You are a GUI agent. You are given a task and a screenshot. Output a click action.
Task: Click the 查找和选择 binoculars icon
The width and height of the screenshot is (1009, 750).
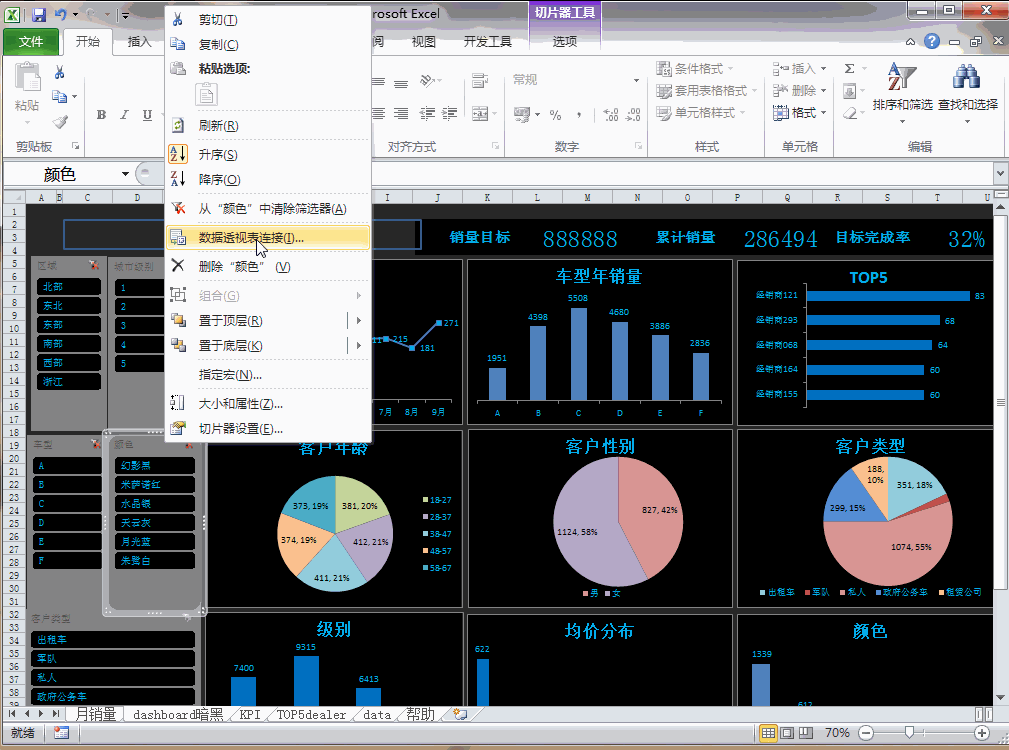pyautogui.click(x=967, y=78)
